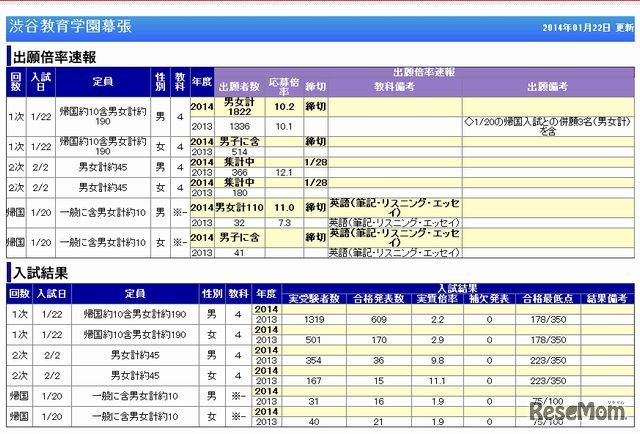This screenshot has height=434, width=640.
Task: Select the 男女計 1822 applicants cell
Action: pyautogui.click(x=240, y=107)
